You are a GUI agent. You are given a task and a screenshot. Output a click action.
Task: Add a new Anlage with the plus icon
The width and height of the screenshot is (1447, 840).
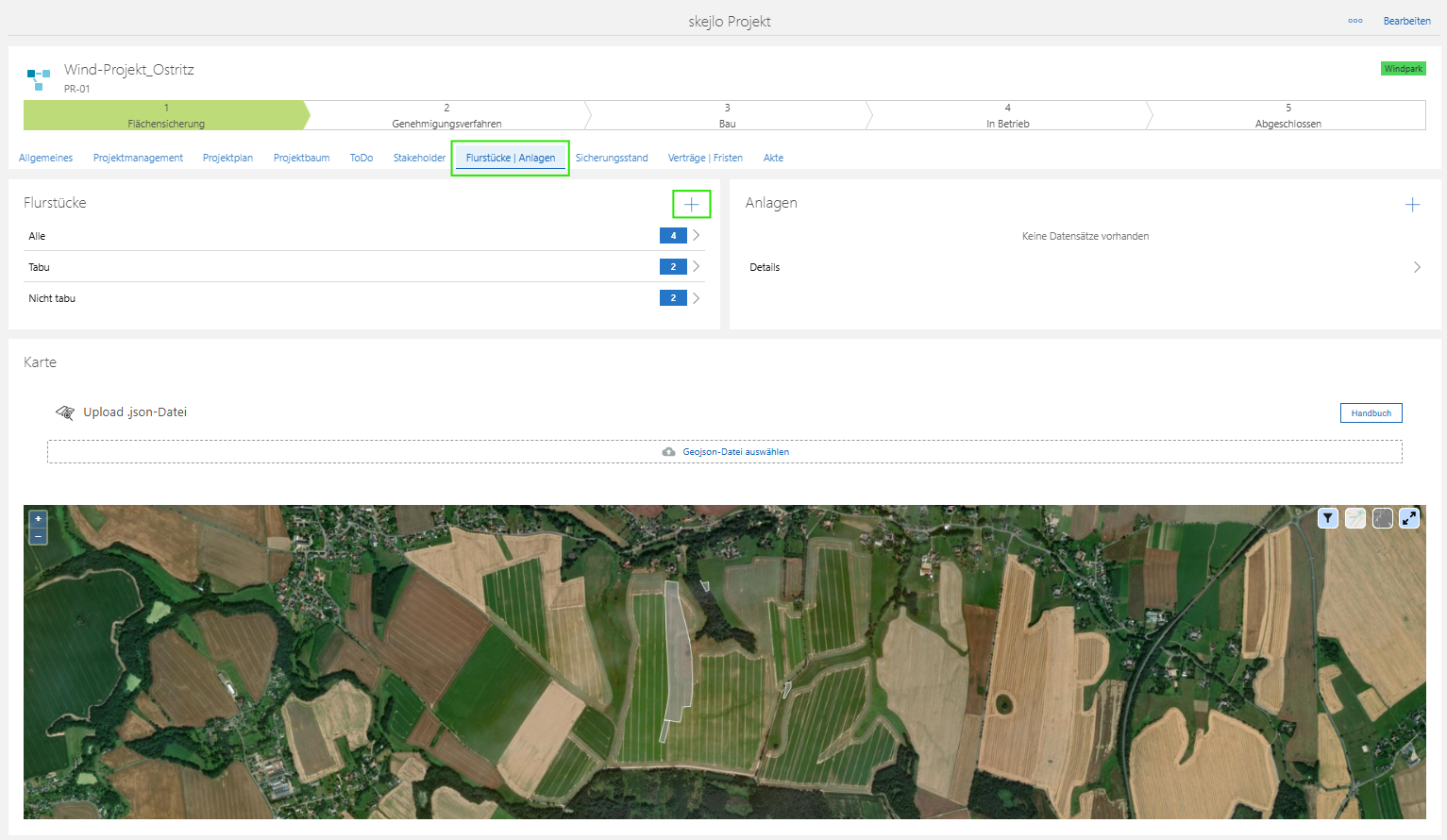point(1412,204)
